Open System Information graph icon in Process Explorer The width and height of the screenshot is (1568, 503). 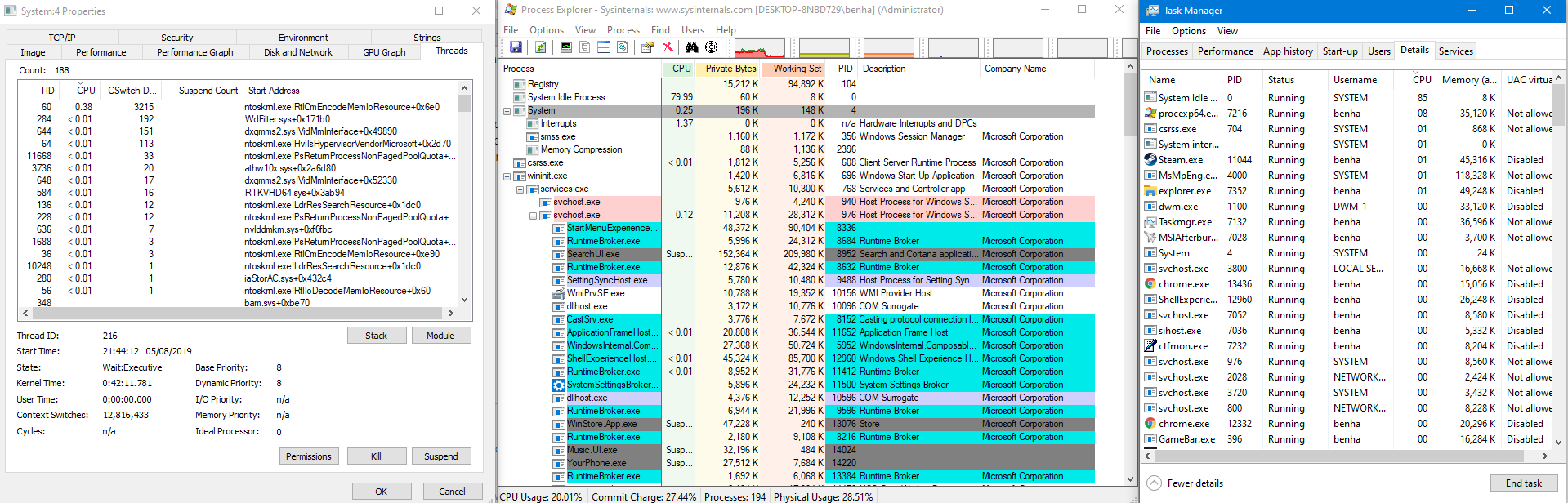point(566,47)
